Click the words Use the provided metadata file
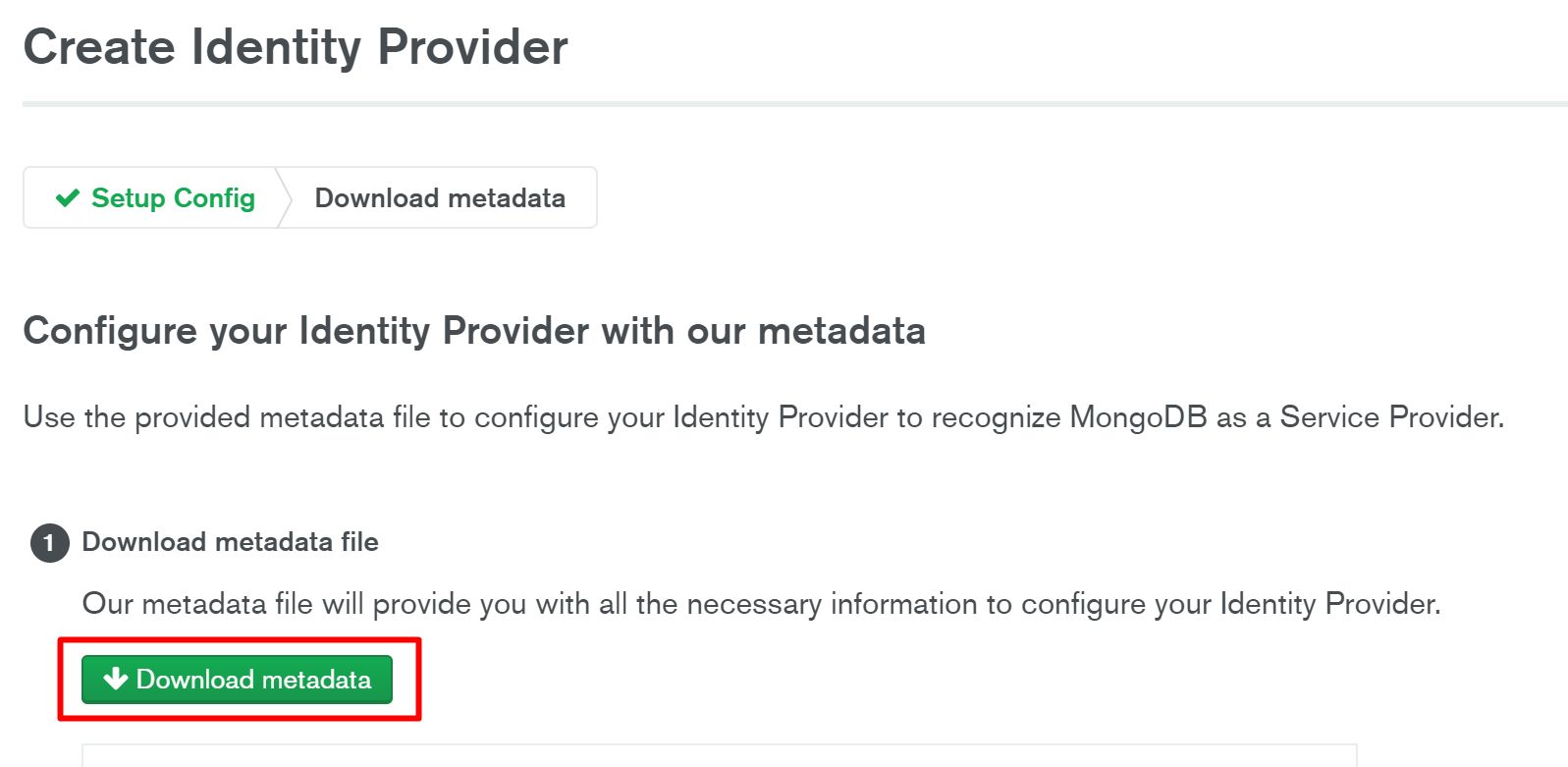The width and height of the screenshot is (1568, 767). coord(226,417)
